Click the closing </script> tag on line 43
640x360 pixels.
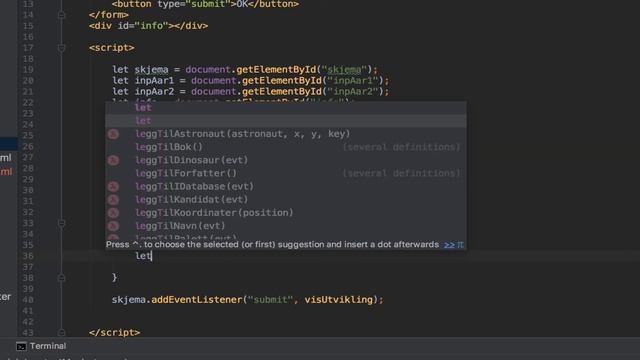114,333
